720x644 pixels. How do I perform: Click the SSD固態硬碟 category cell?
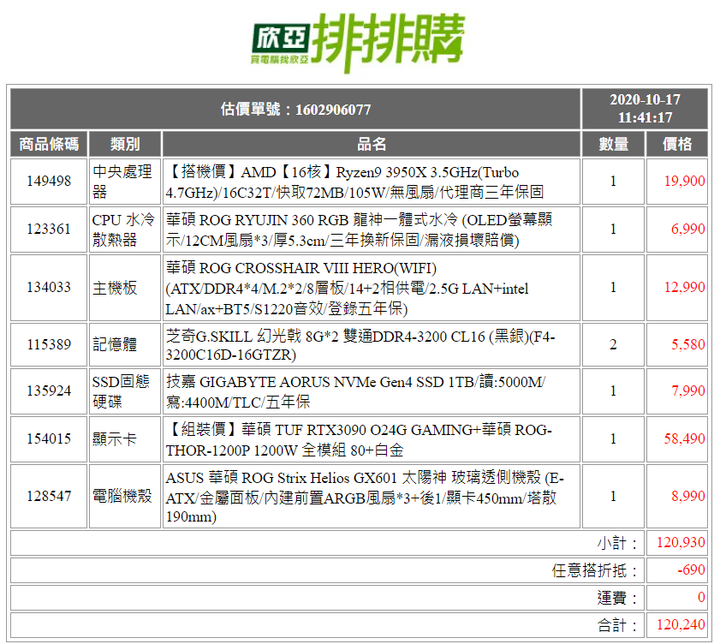125,391
